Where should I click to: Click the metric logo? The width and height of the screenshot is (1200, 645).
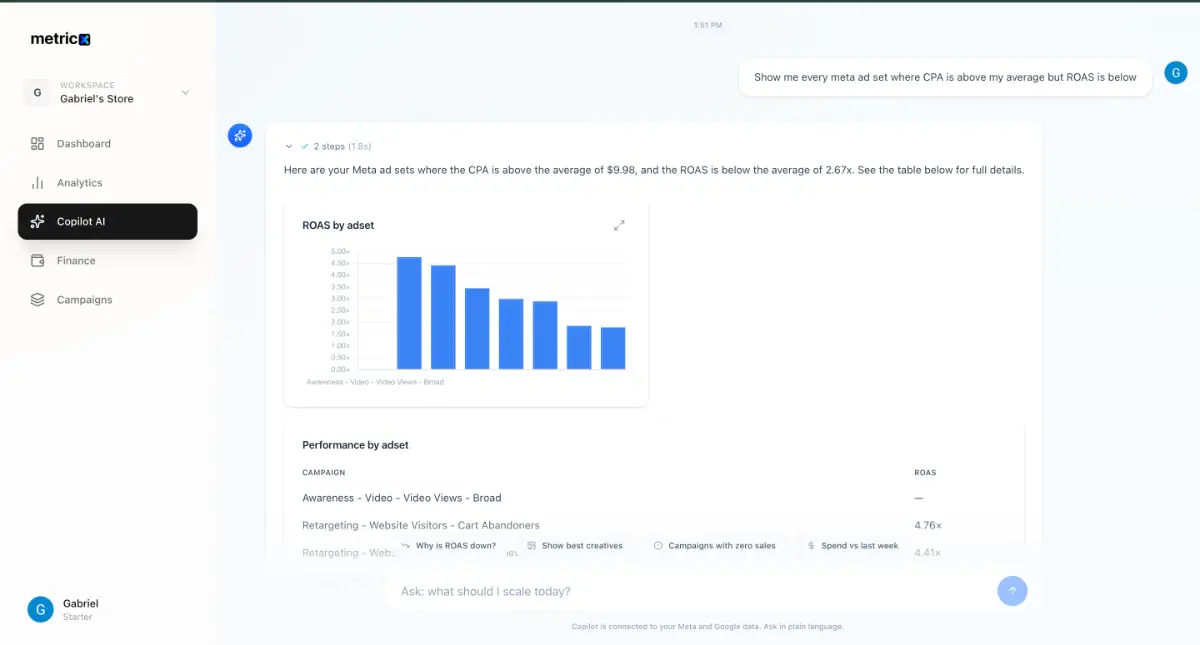coord(61,39)
